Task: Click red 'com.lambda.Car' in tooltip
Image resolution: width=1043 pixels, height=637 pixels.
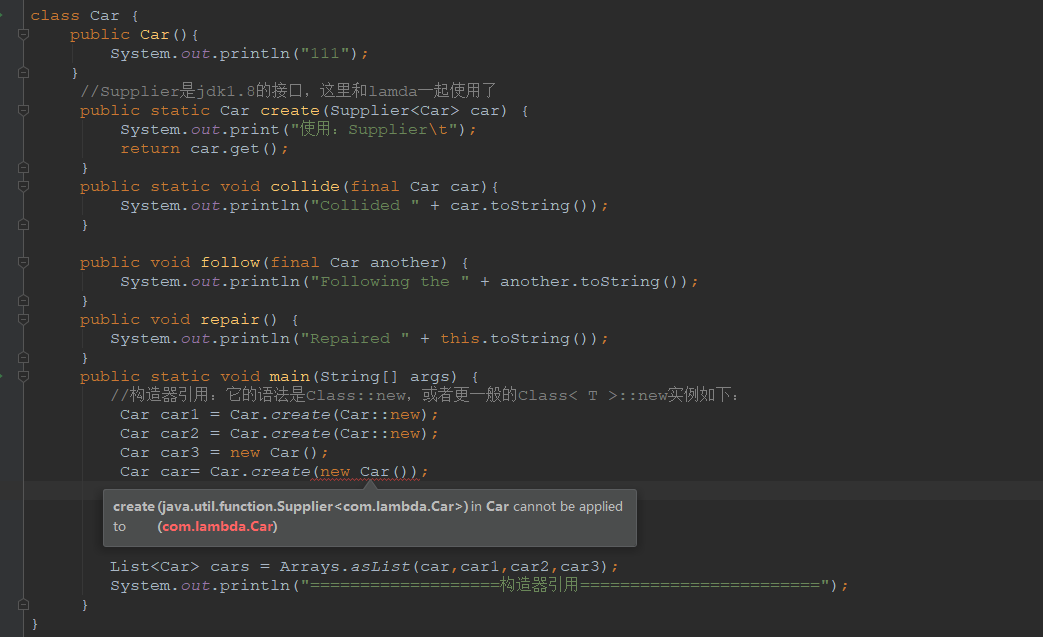Action: (218, 527)
